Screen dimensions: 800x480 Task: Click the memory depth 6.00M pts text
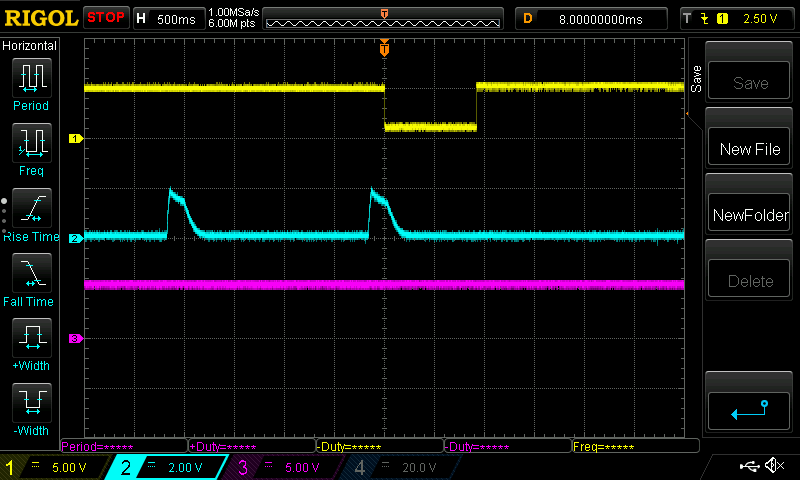tap(232, 23)
